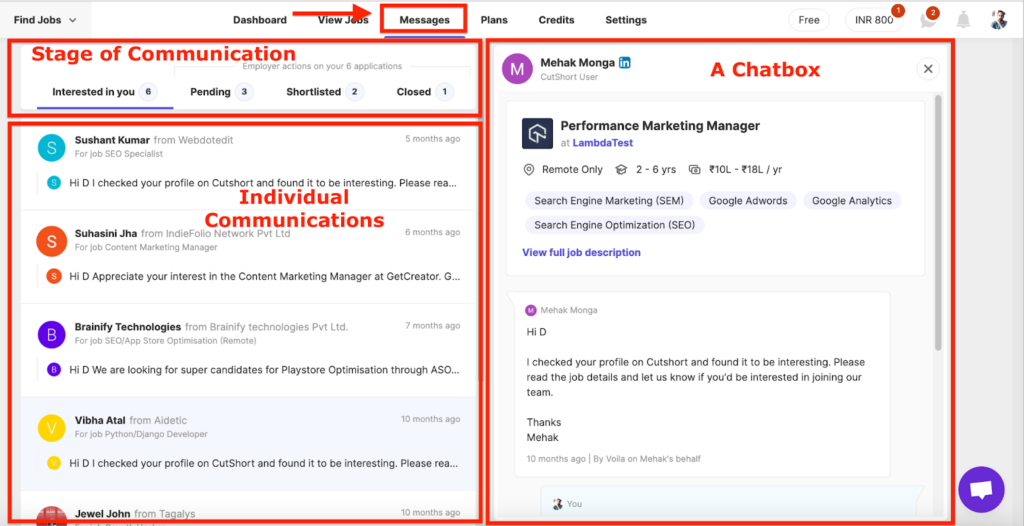Open View full job description link
The width and height of the screenshot is (1024, 526).
click(581, 252)
